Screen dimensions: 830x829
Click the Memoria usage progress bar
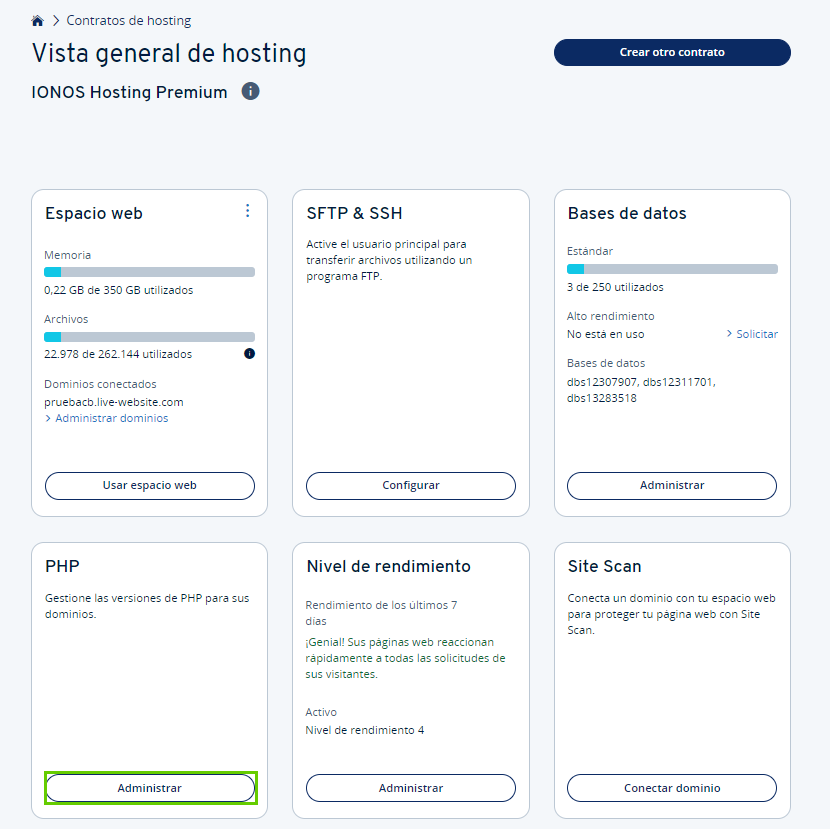(149, 272)
